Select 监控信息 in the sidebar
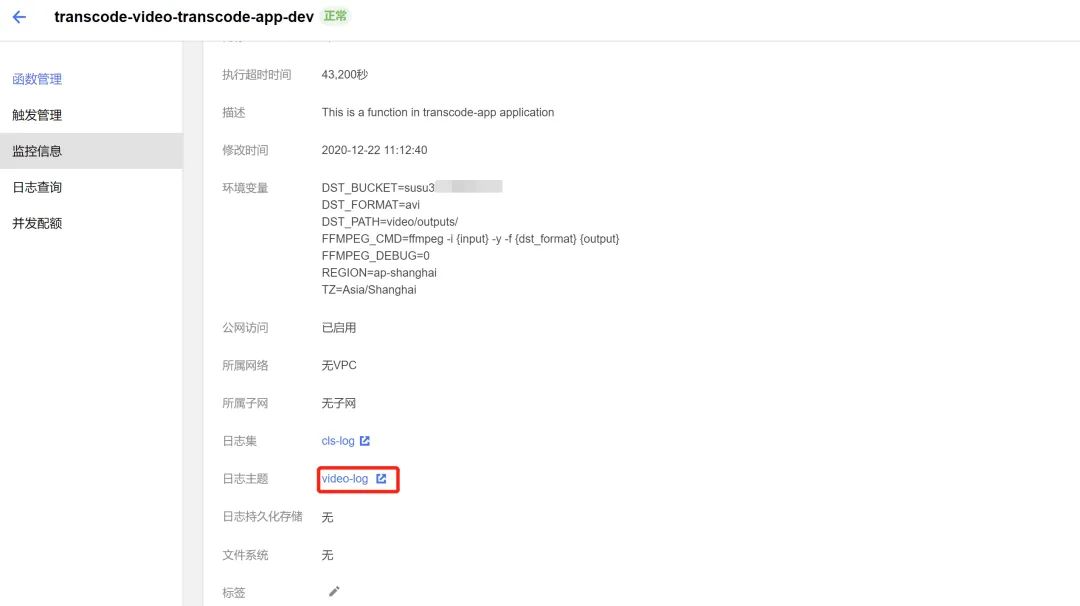This screenshot has height=606, width=1080. click(91, 151)
